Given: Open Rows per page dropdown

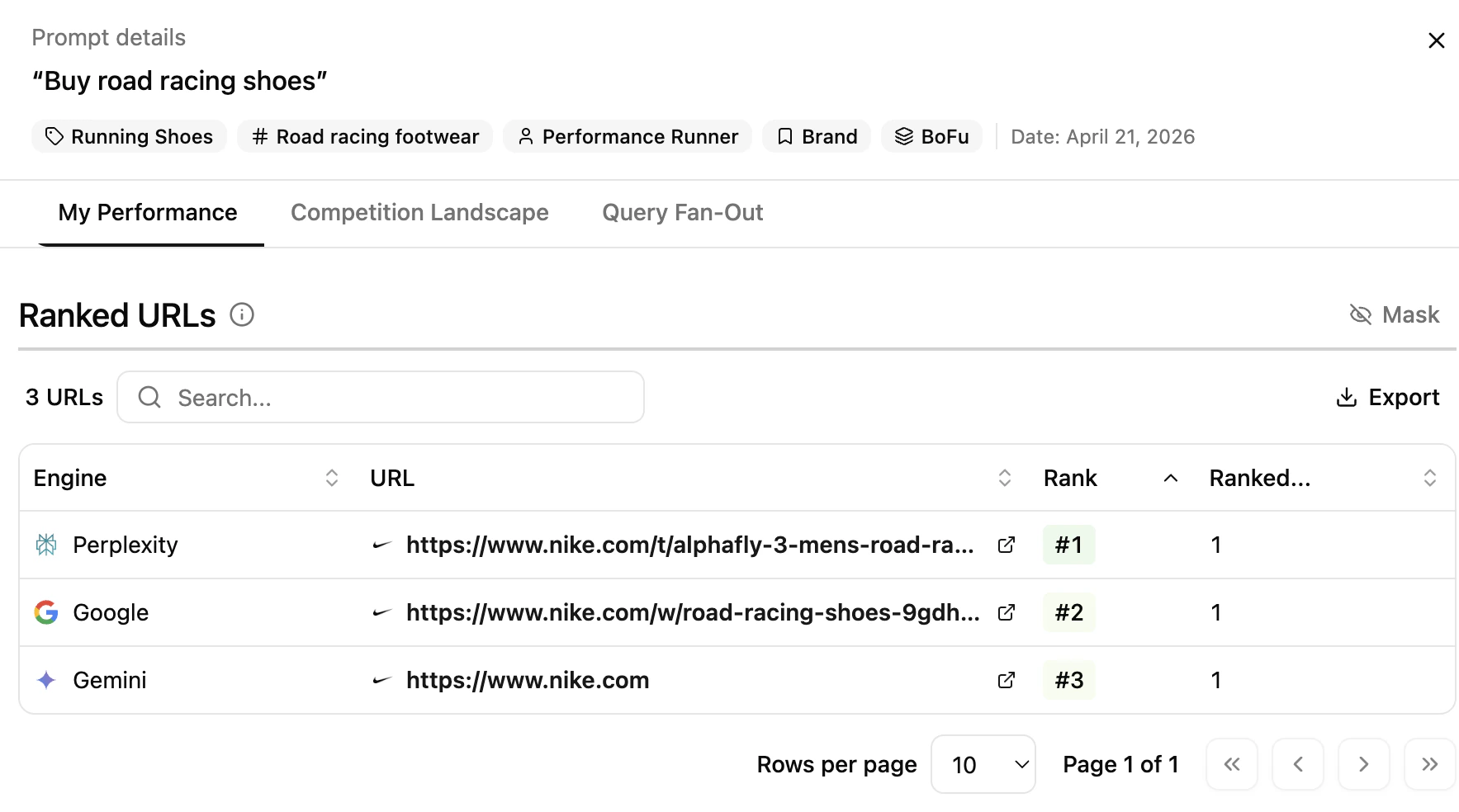Looking at the screenshot, I should pos(983,764).
